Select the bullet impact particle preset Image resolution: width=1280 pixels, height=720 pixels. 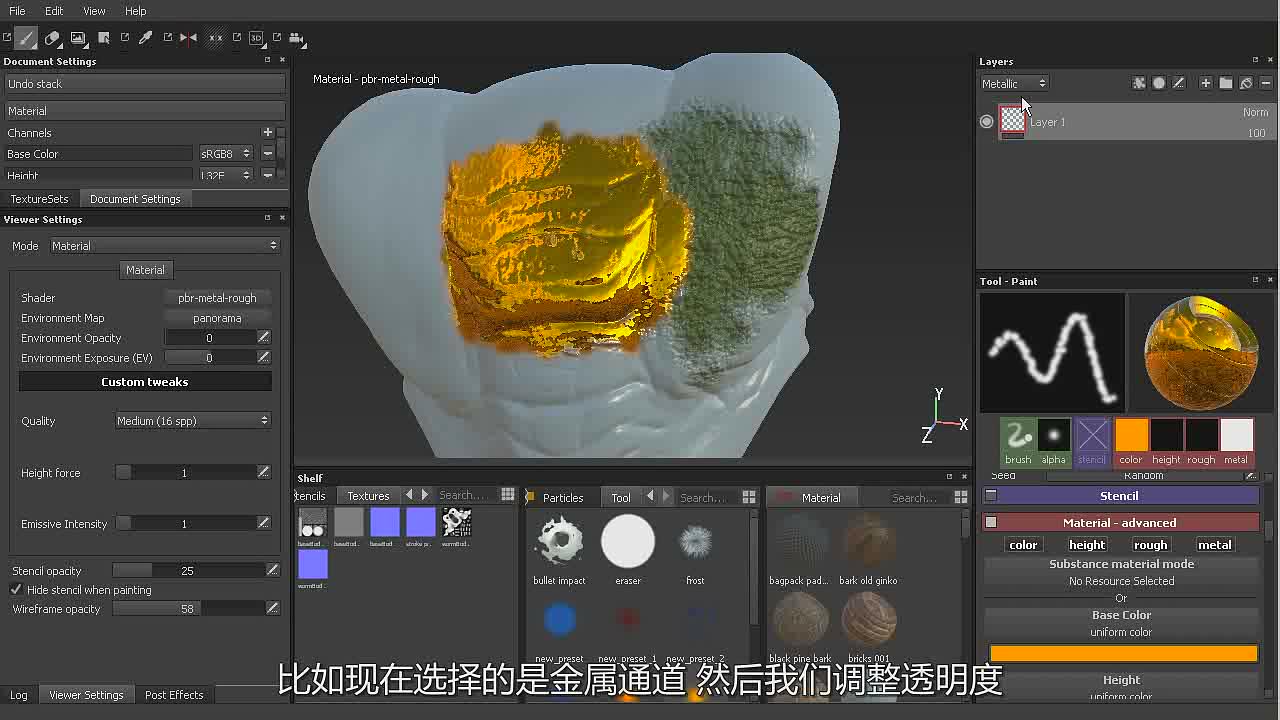click(559, 549)
